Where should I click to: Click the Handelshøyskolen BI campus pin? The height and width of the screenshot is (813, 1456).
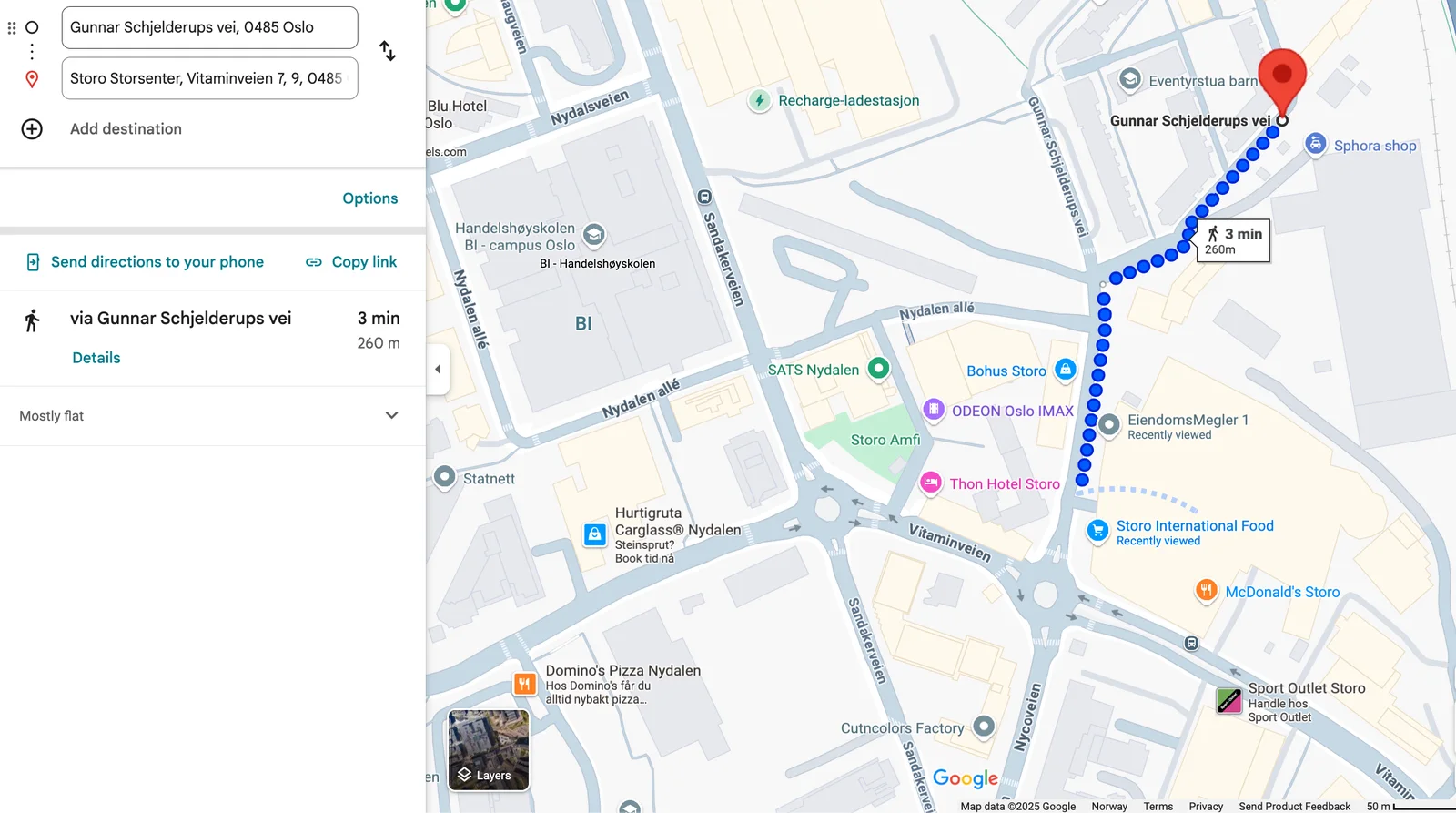pyautogui.click(x=593, y=236)
